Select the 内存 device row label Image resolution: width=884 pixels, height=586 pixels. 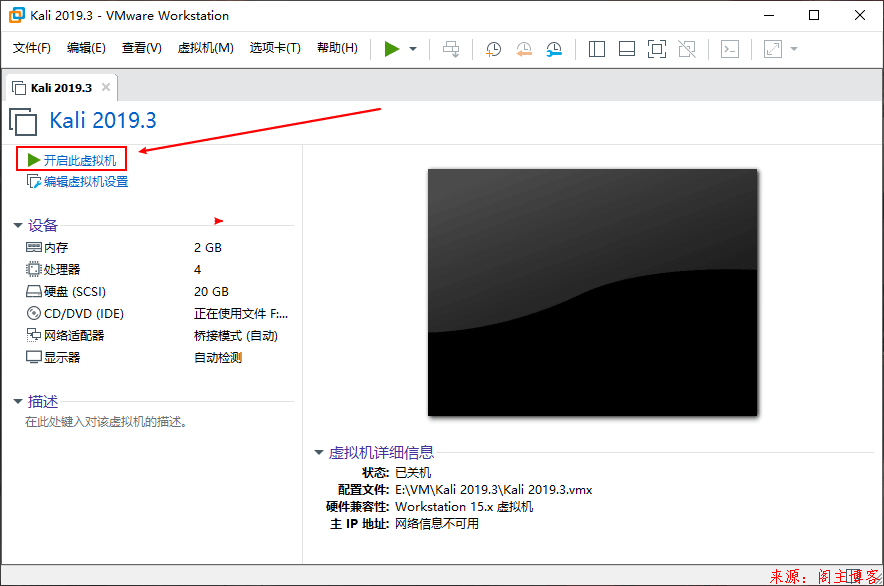pos(56,248)
